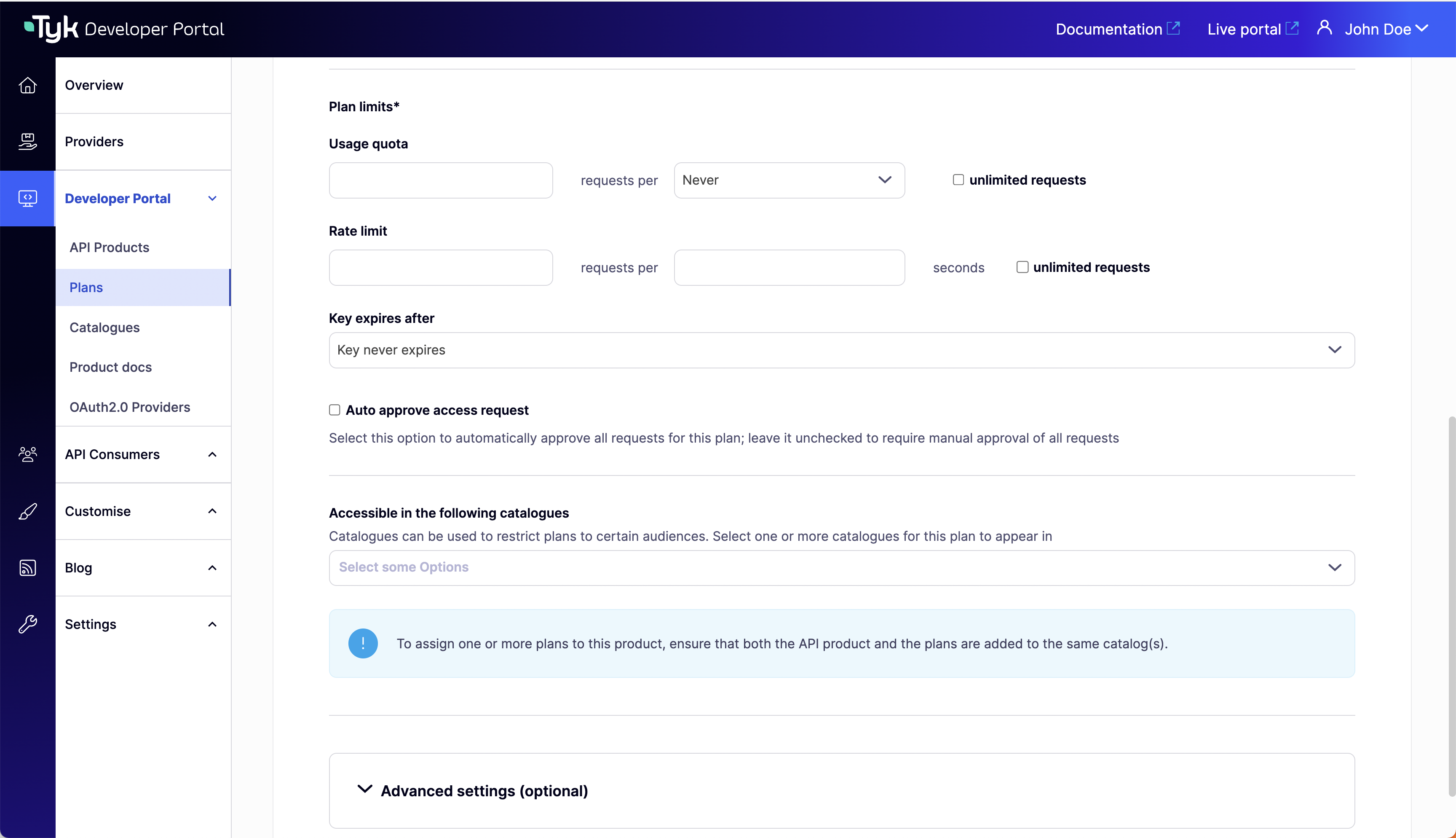This screenshot has width=1456, height=838.
Task: Click the API Consumers people icon
Action: [x=28, y=455]
